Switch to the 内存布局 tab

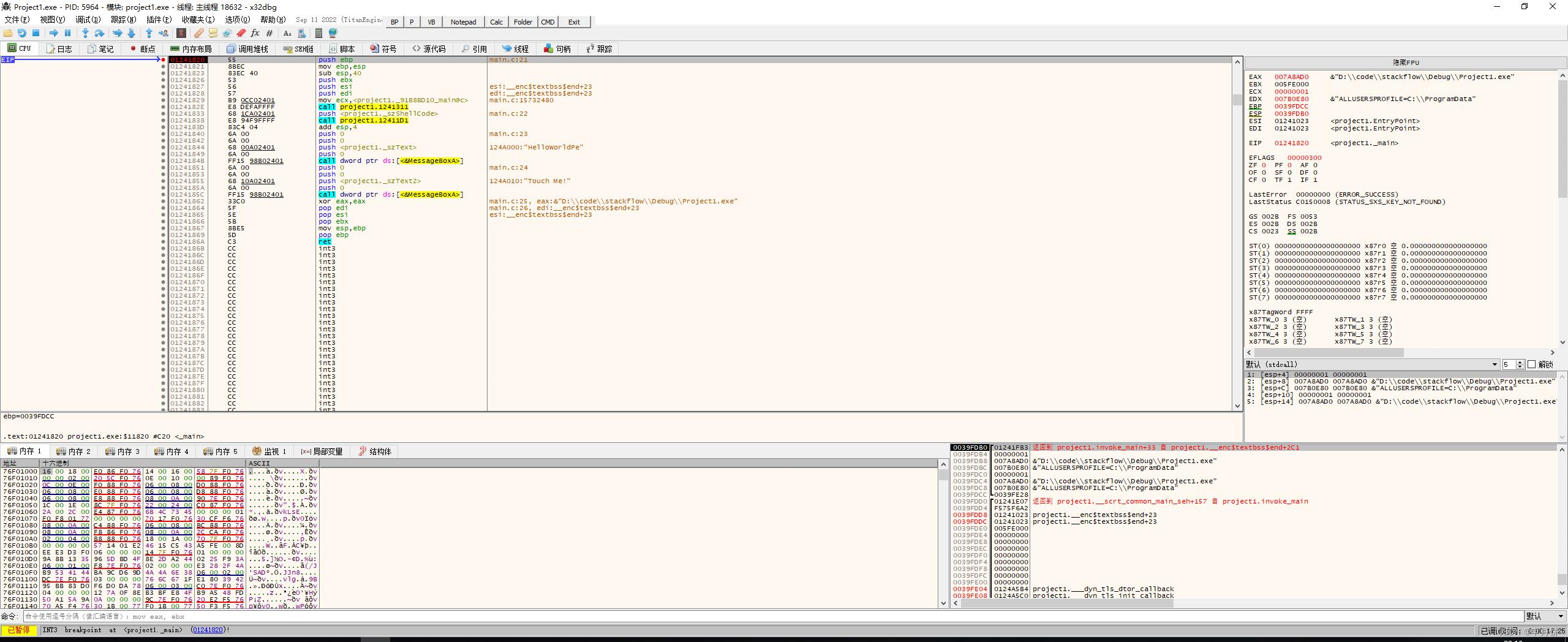tap(191, 49)
